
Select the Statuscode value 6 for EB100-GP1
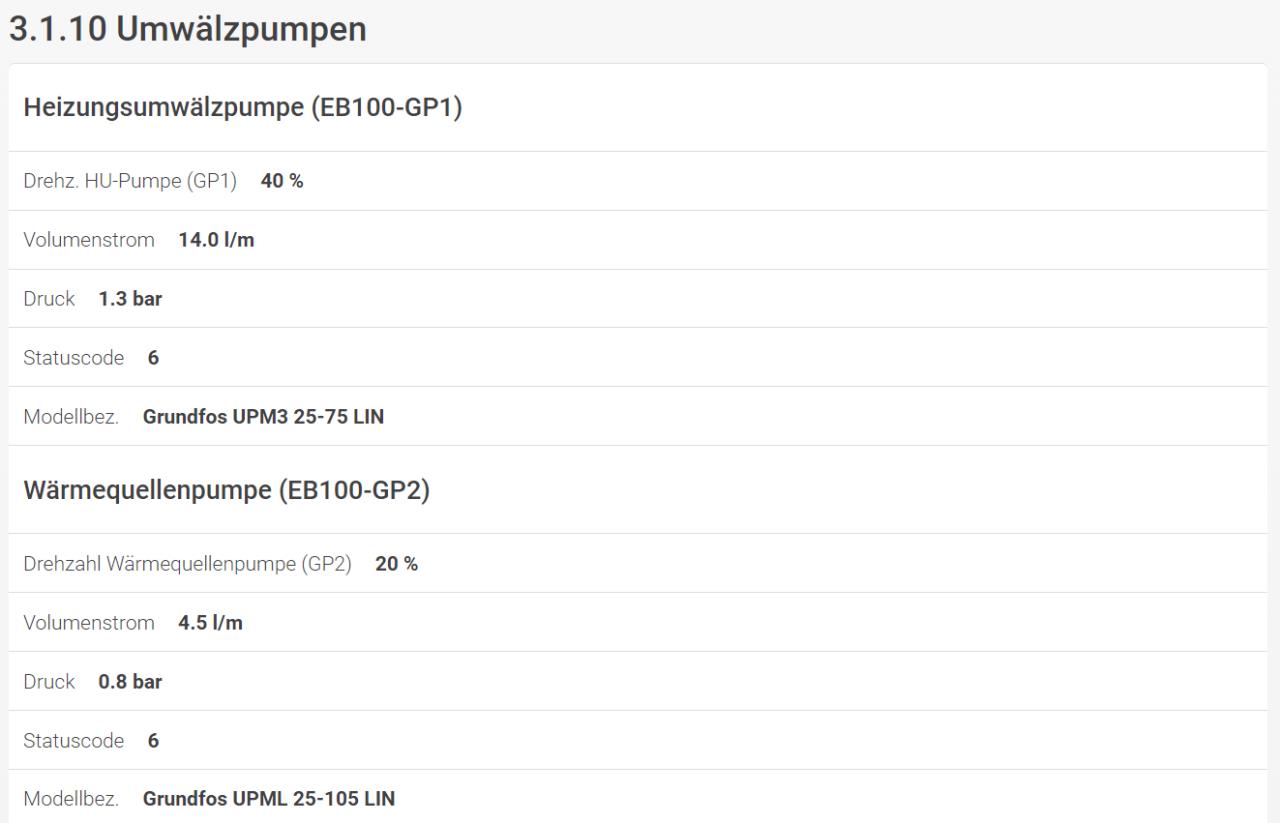(154, 358)
